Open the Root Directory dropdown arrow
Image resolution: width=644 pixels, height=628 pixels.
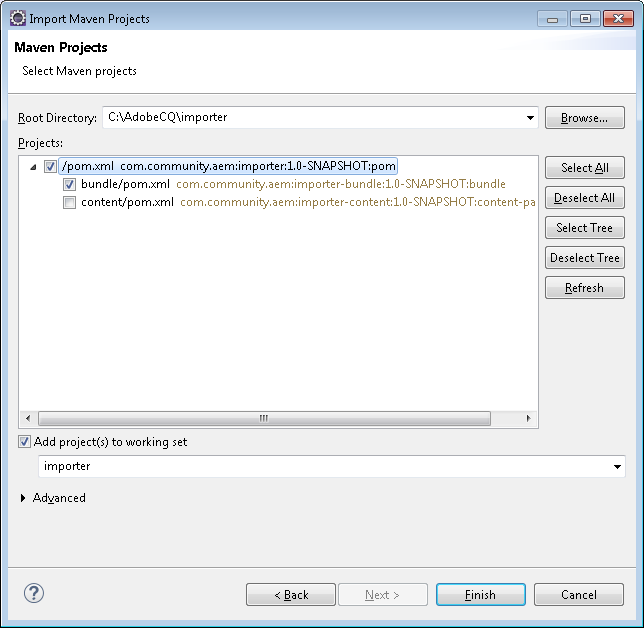coord(530,118)
